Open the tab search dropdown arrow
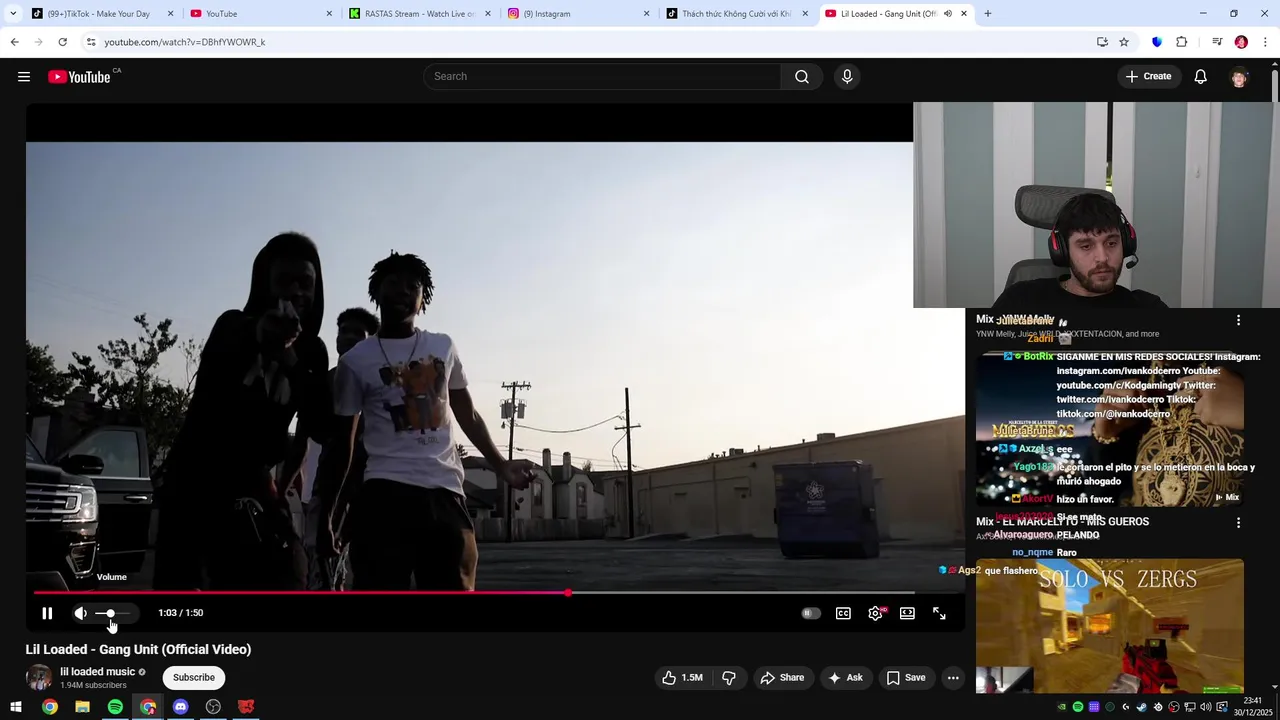1280x720 pixels. 13,14
